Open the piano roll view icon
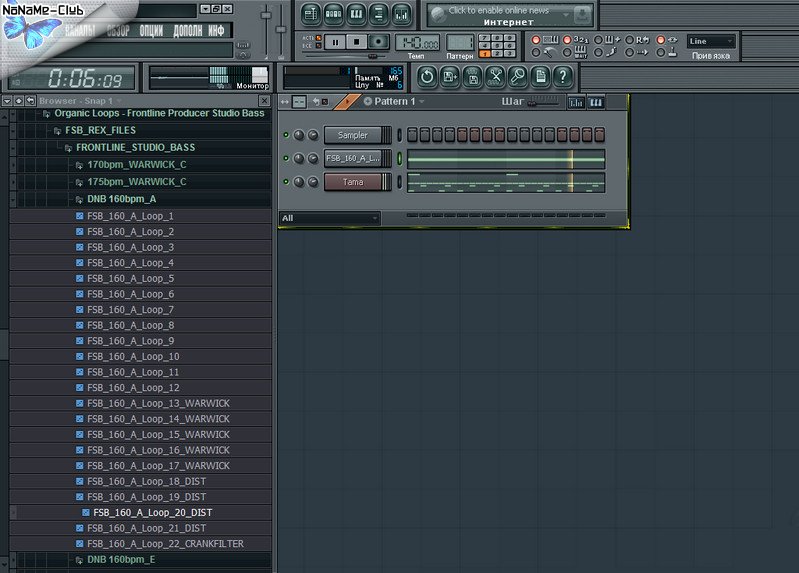 (357, 14)
